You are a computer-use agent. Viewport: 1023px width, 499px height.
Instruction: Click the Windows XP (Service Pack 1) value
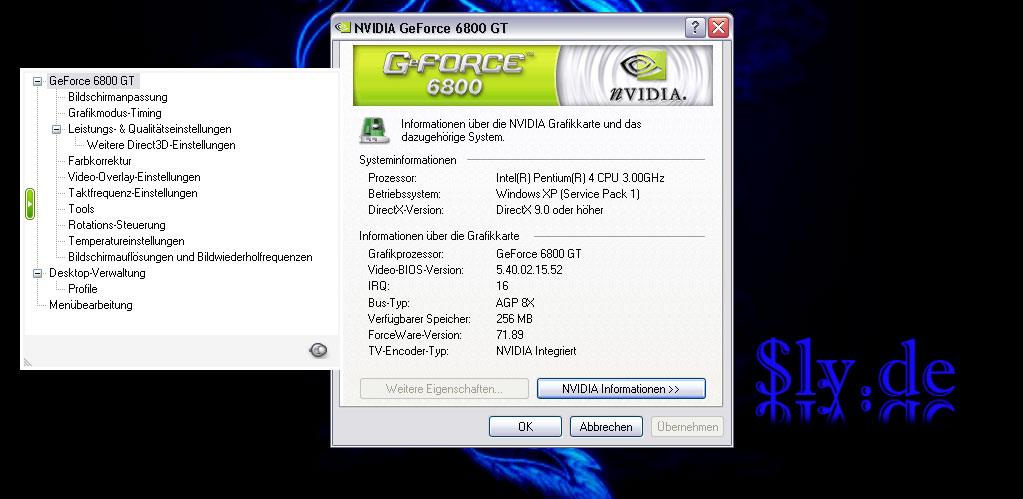point(568,194)
